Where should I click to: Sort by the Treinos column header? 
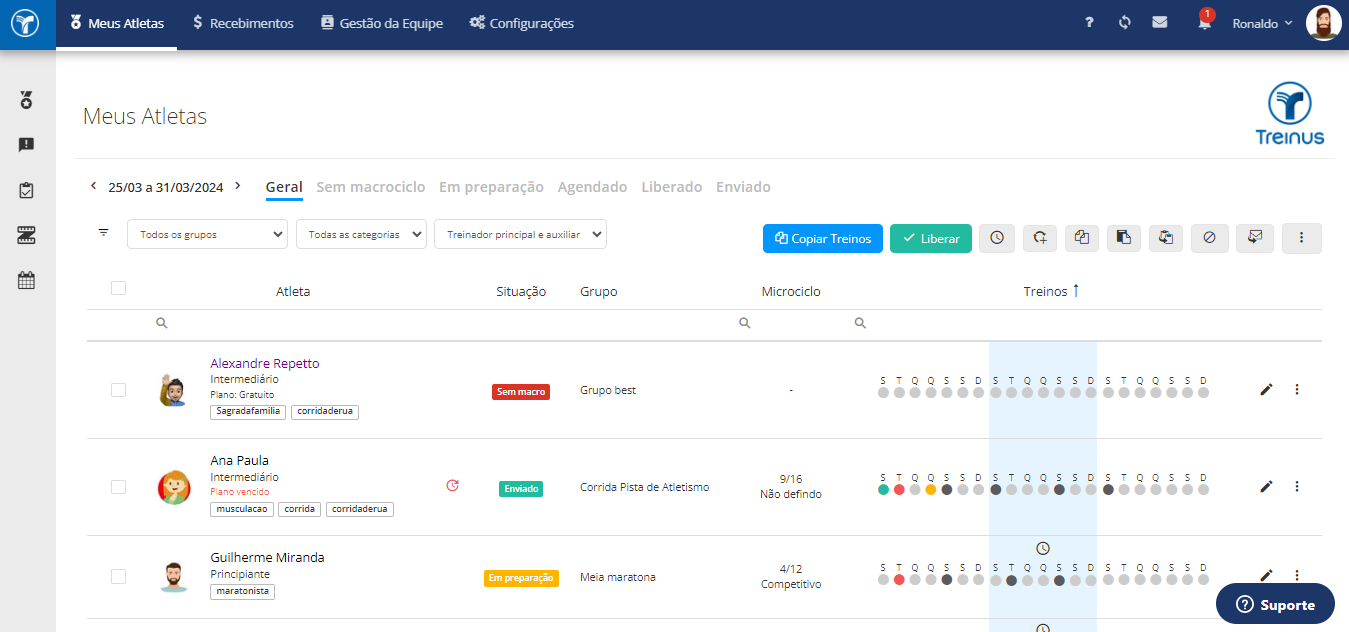[1051, 291]
